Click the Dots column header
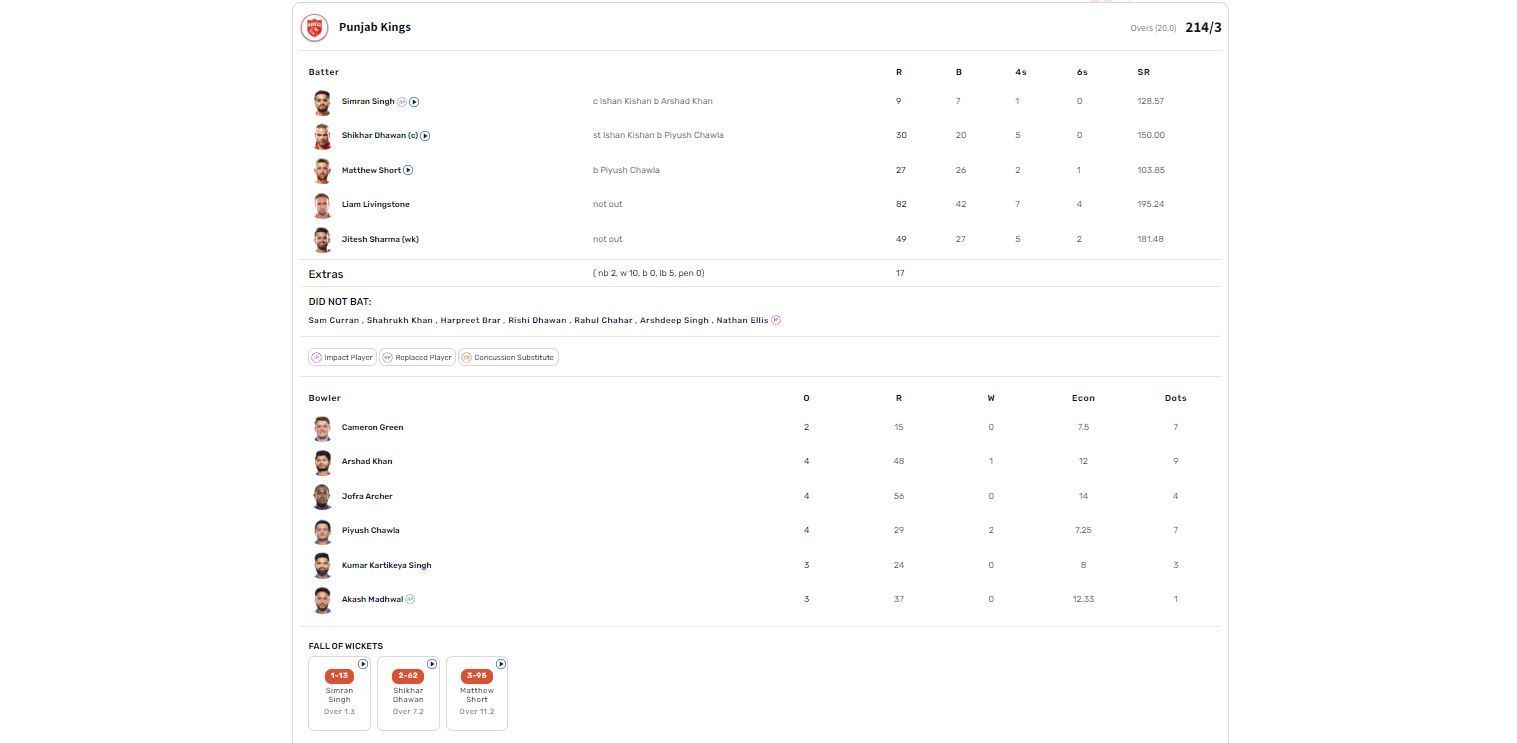This screenshot has height=743, width=1517. (x=1175, y=398)
